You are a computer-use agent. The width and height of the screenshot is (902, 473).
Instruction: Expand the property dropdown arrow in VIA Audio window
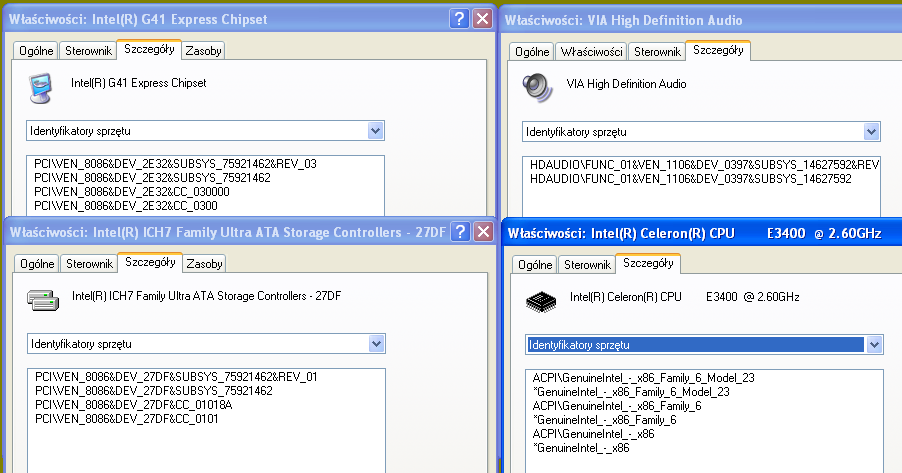coord(871,132)
